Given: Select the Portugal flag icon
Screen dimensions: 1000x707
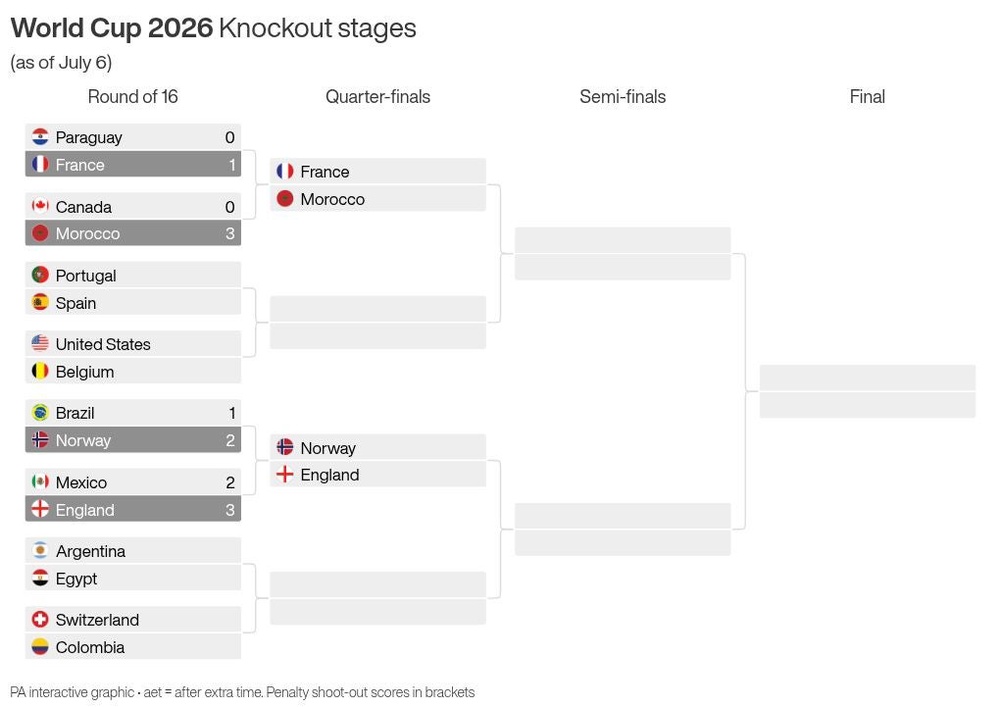Looking at the screenshot, I should 40,275.
